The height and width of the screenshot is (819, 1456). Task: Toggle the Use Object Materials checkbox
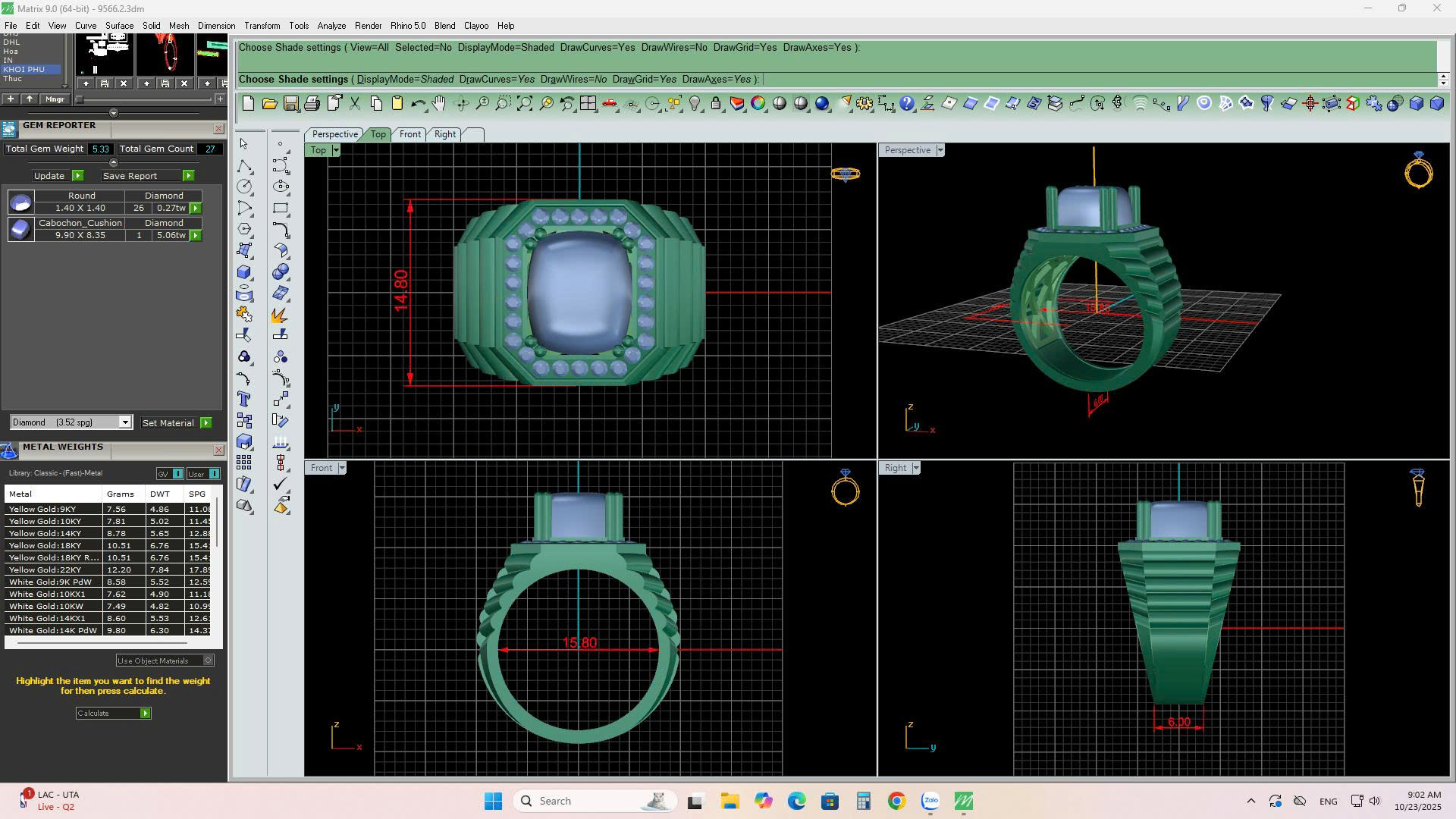(x=209, y=661)
